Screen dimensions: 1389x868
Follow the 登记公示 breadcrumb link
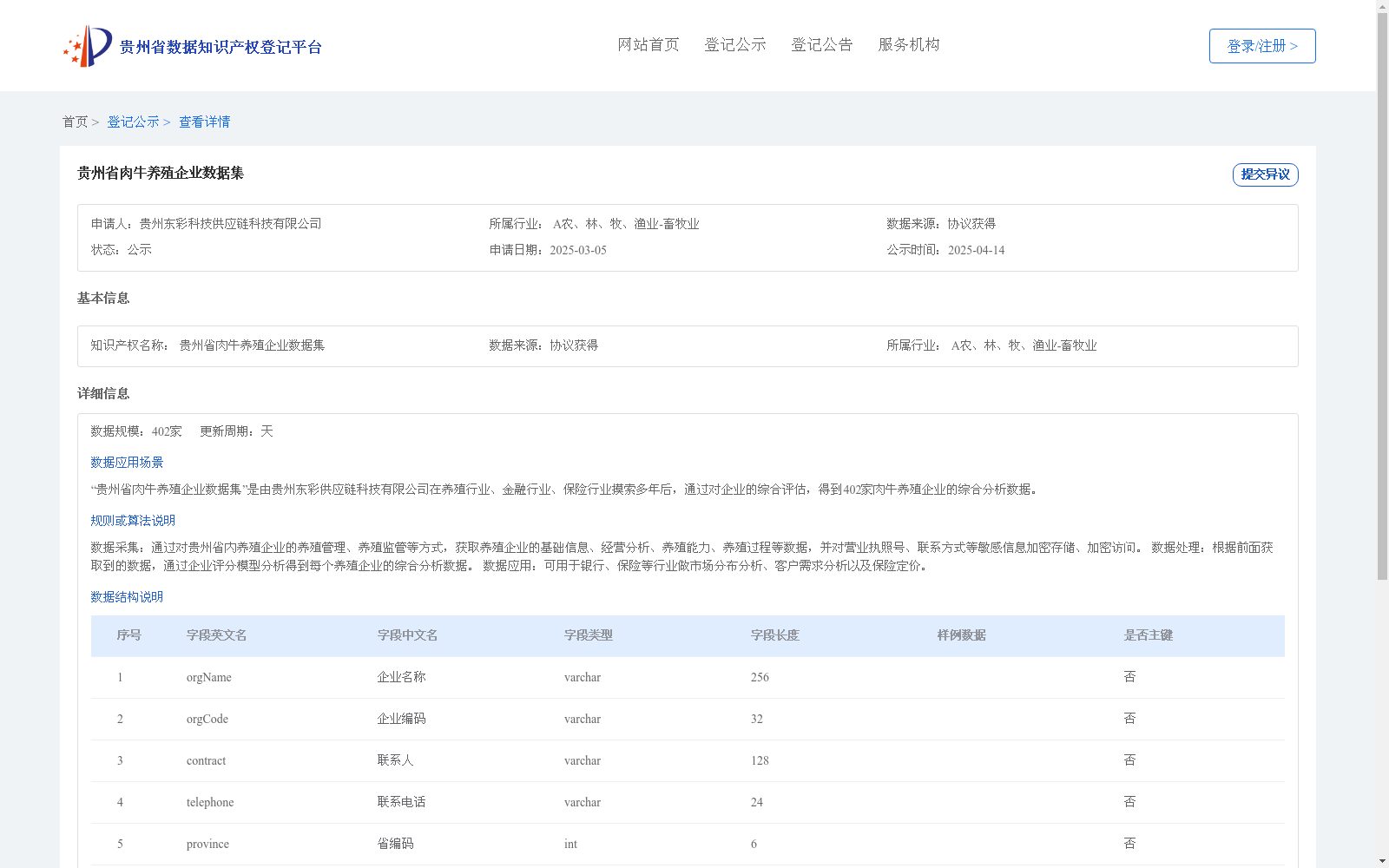click(133, 122)
